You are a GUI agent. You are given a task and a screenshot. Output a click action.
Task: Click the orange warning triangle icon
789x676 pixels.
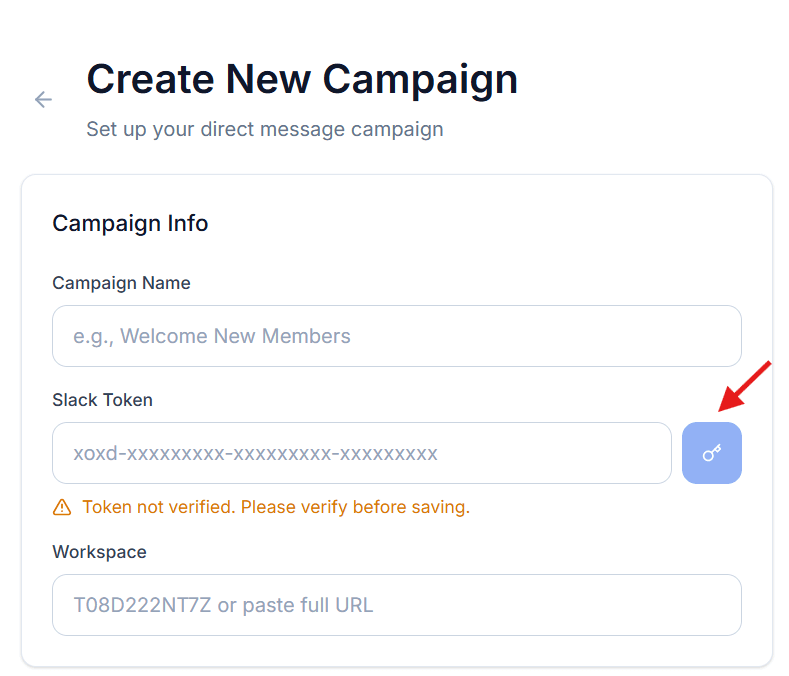(x=62, y=507)
